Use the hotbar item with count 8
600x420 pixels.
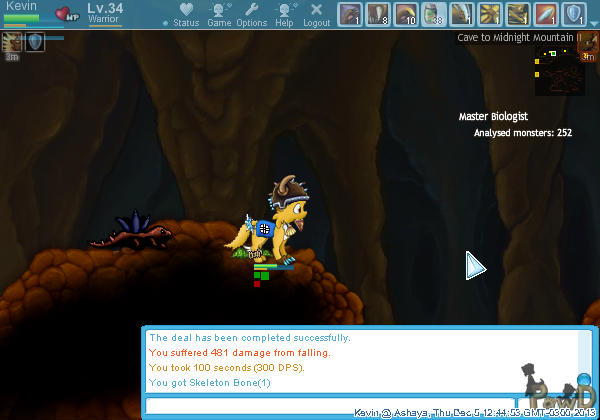[x=378, y=14]
